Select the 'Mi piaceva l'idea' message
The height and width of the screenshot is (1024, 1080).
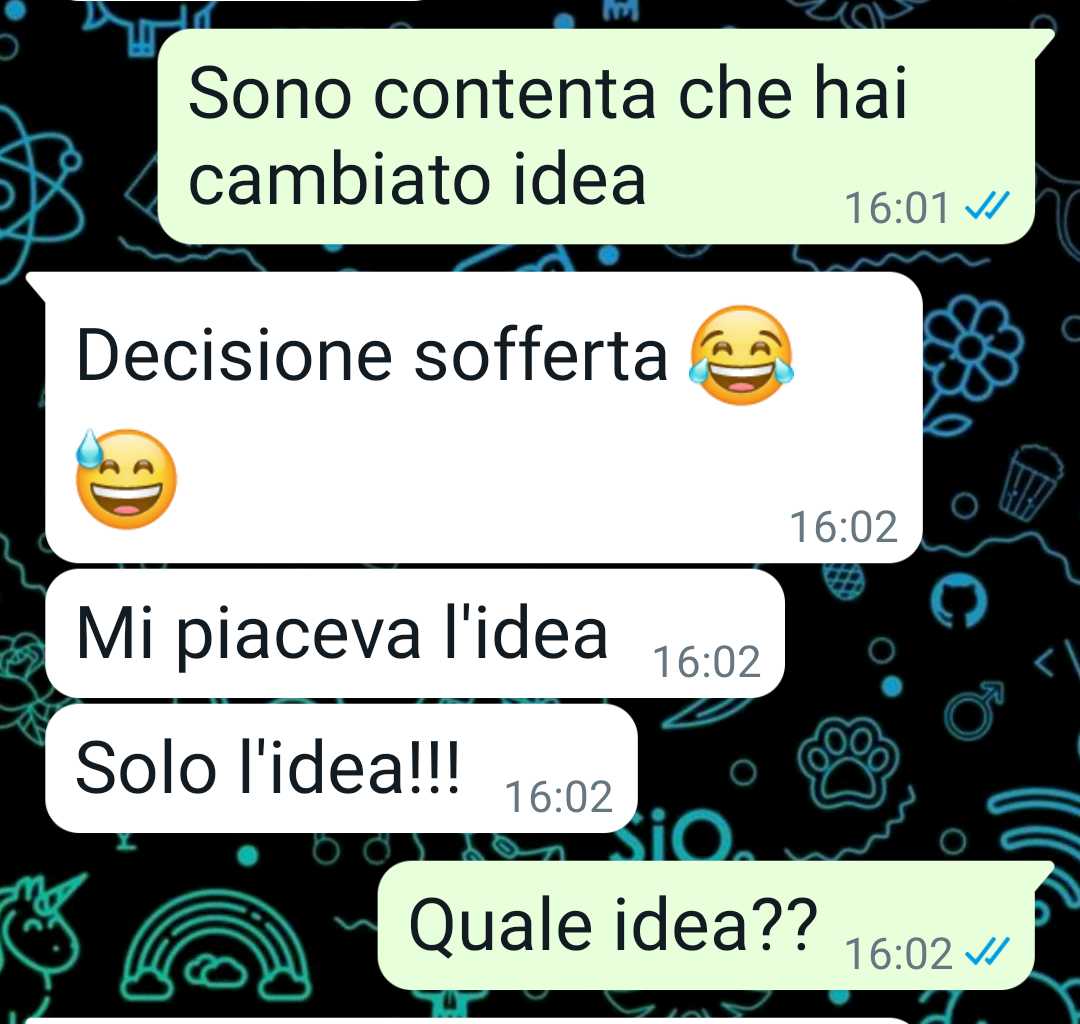point(415,634)
